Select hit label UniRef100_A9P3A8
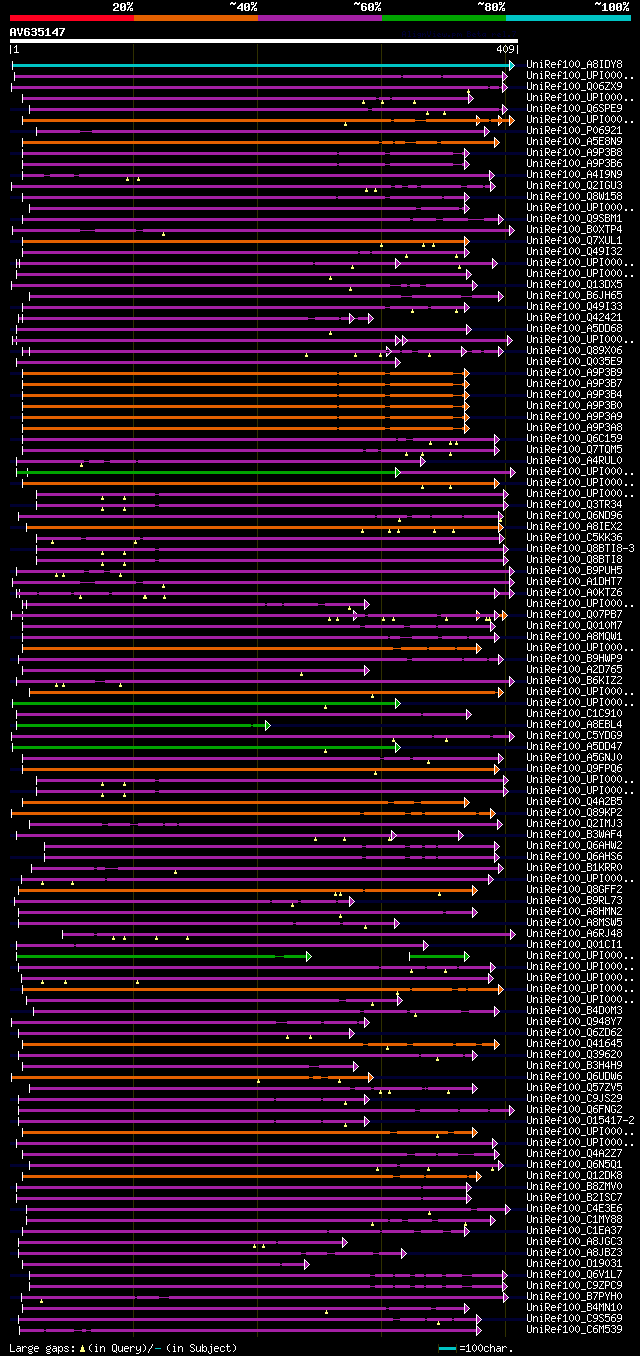 coord(576,428)
